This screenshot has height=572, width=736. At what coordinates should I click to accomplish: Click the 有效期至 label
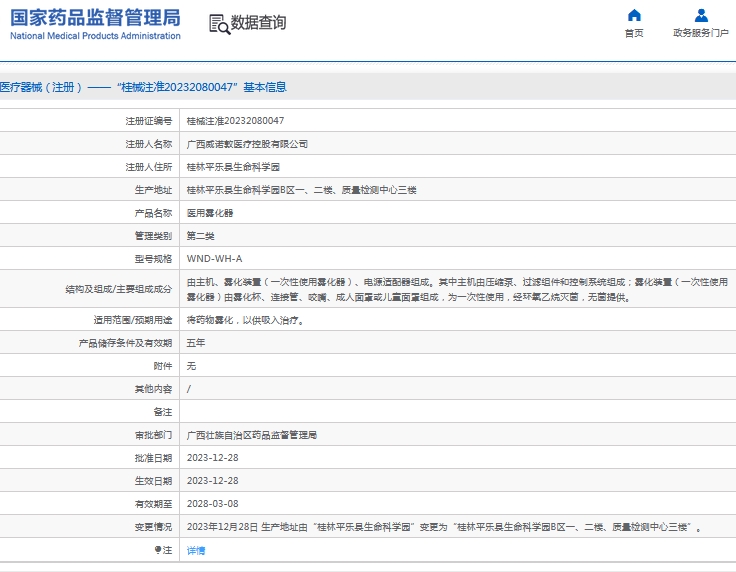pyautogui.click(x=153, y=504)
